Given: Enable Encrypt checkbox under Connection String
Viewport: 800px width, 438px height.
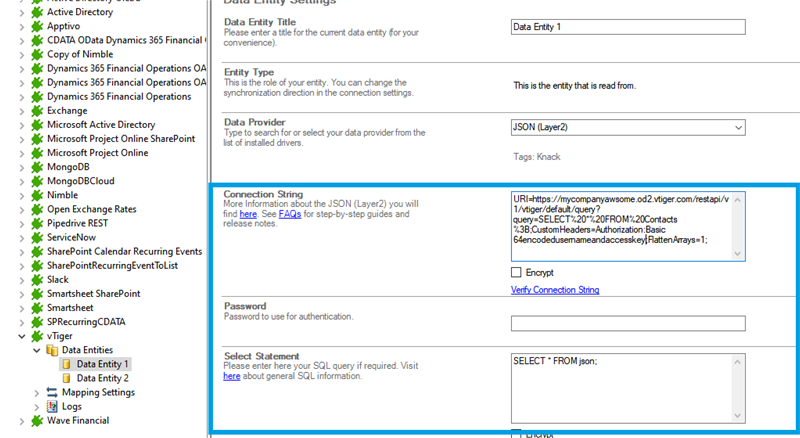Looking at the screenshot, I should click(x=516, y=272).
